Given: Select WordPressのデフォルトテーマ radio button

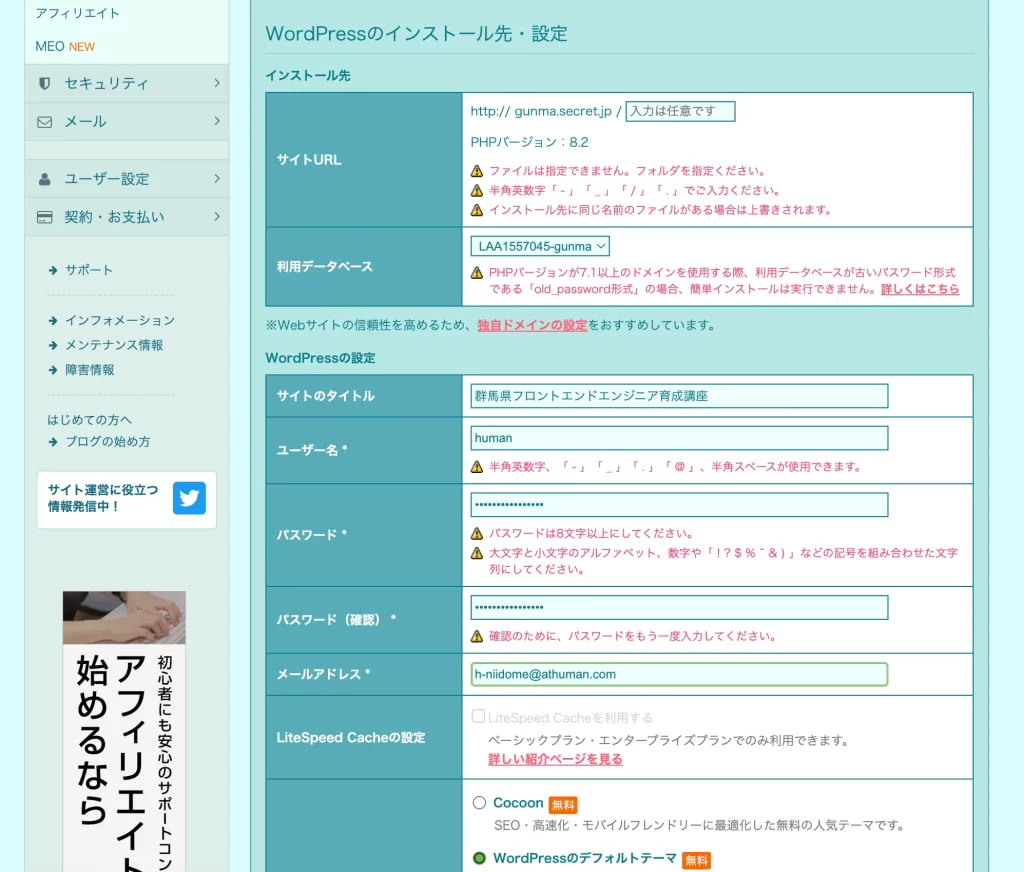Looking at the screenshot, I should (x=479, y=858).
